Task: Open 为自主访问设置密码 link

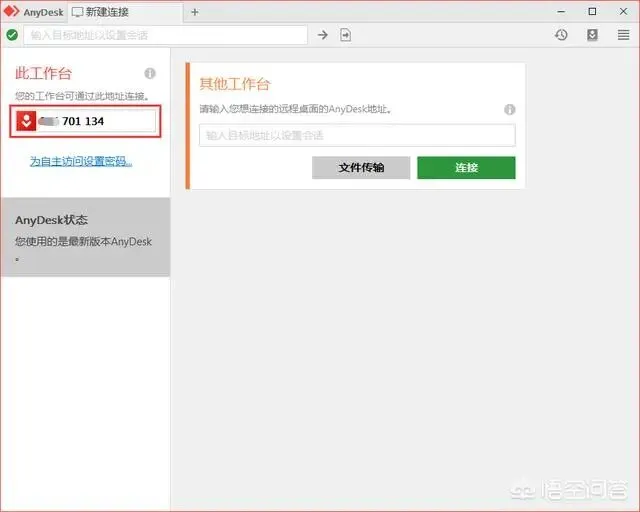Action: [x=81, y=161]
